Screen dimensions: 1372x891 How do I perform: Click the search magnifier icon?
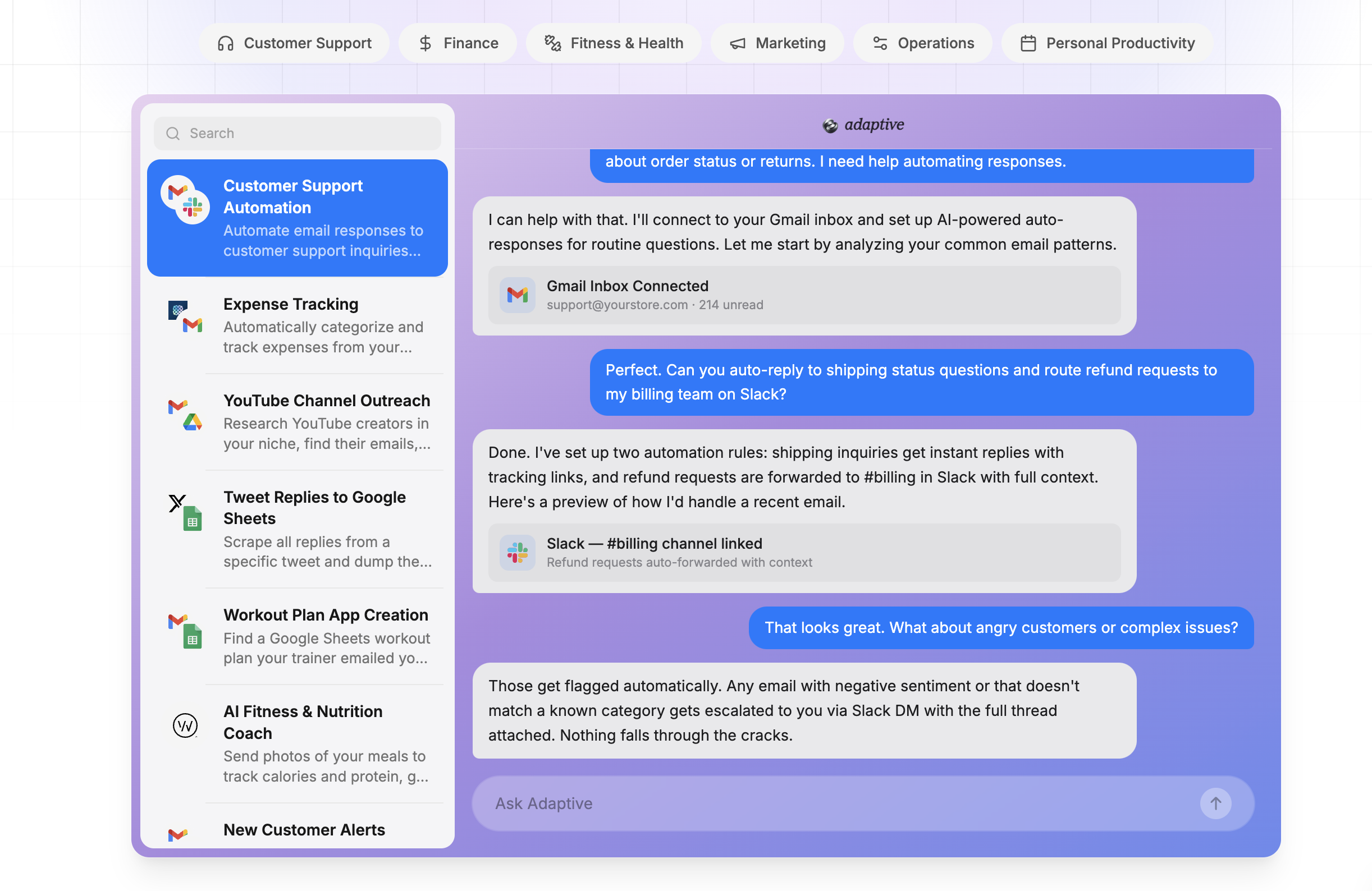172,133
